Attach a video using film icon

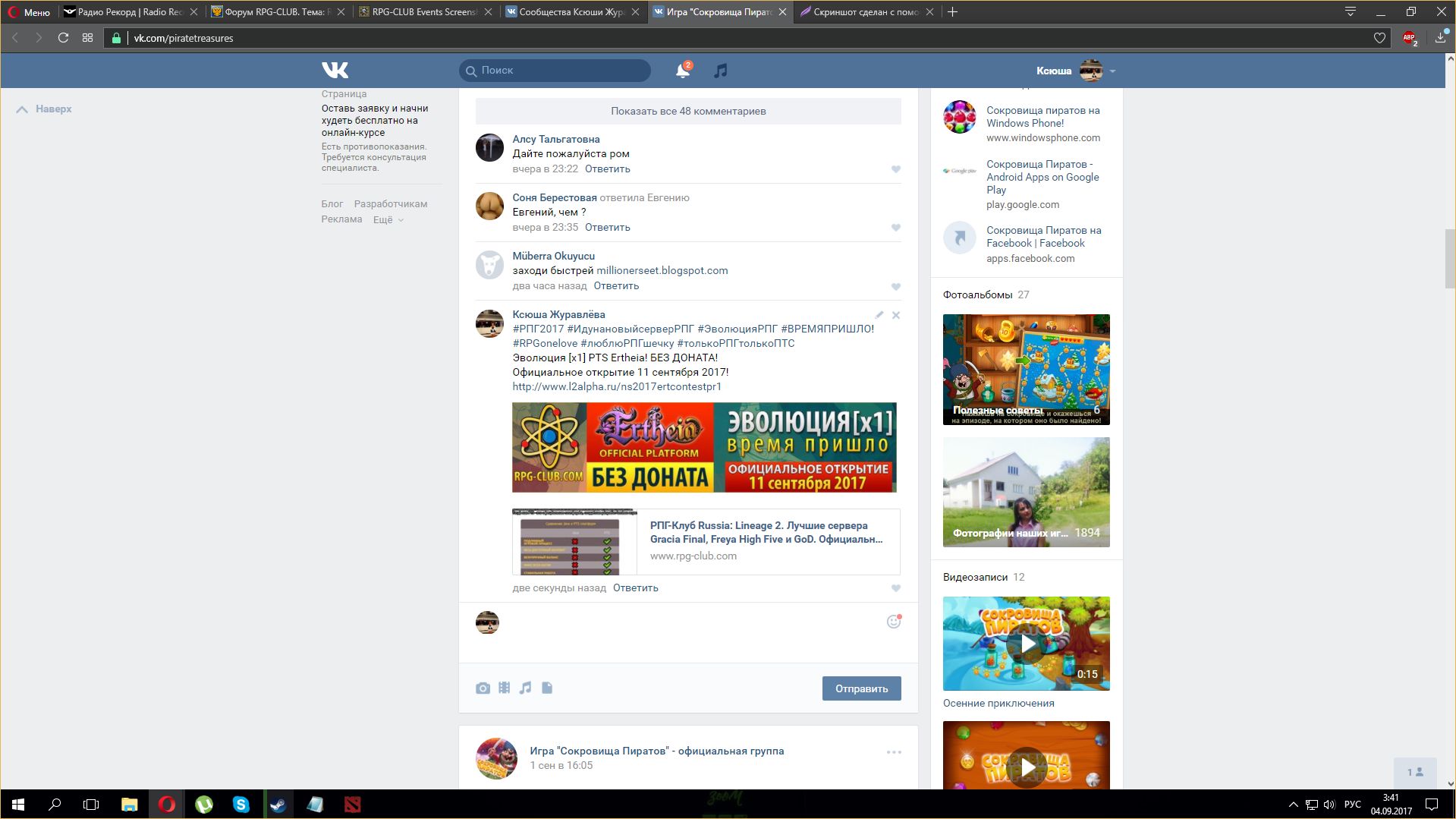coord(504,688)
